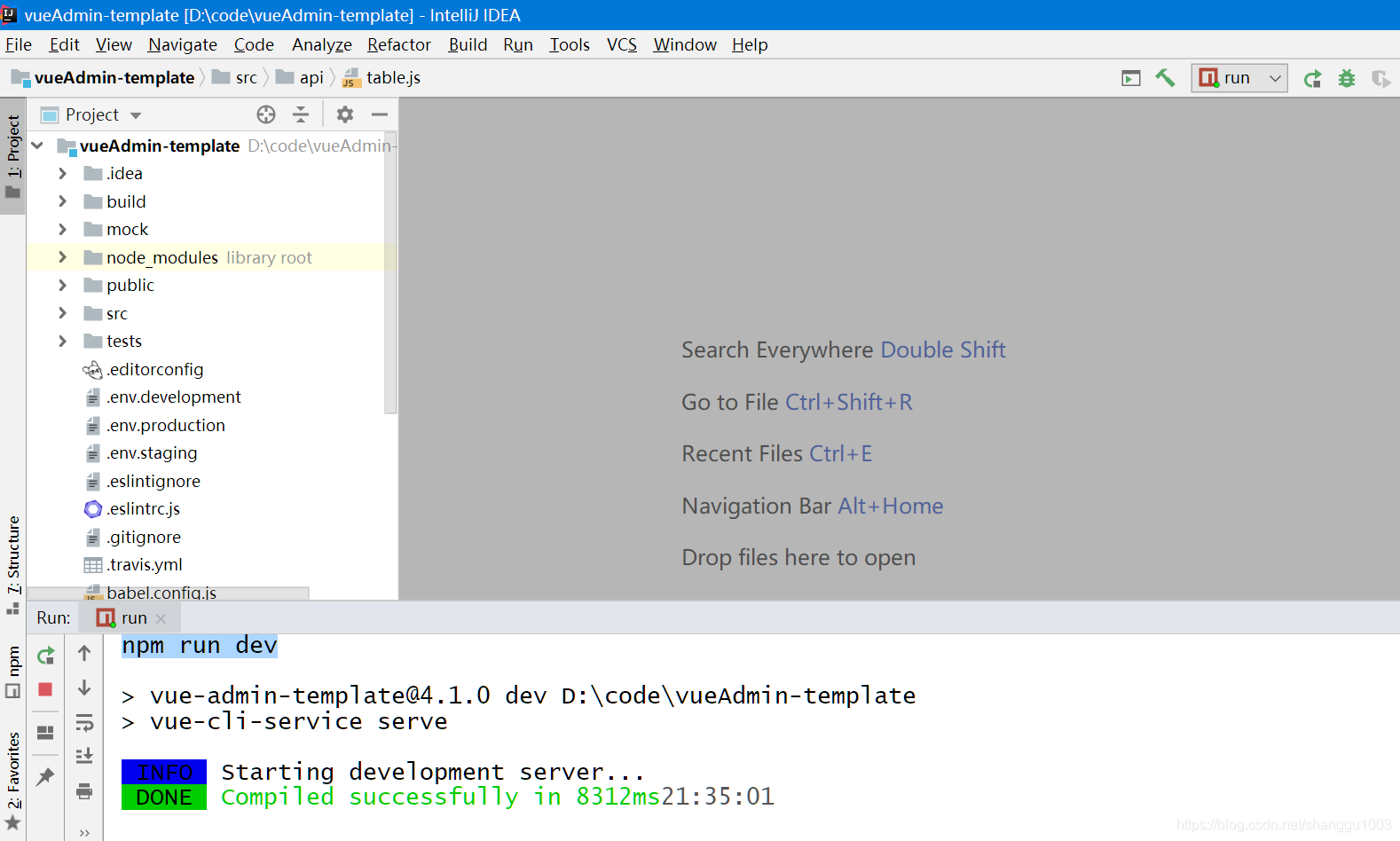Click the locate/scroll from source icon

266,114
